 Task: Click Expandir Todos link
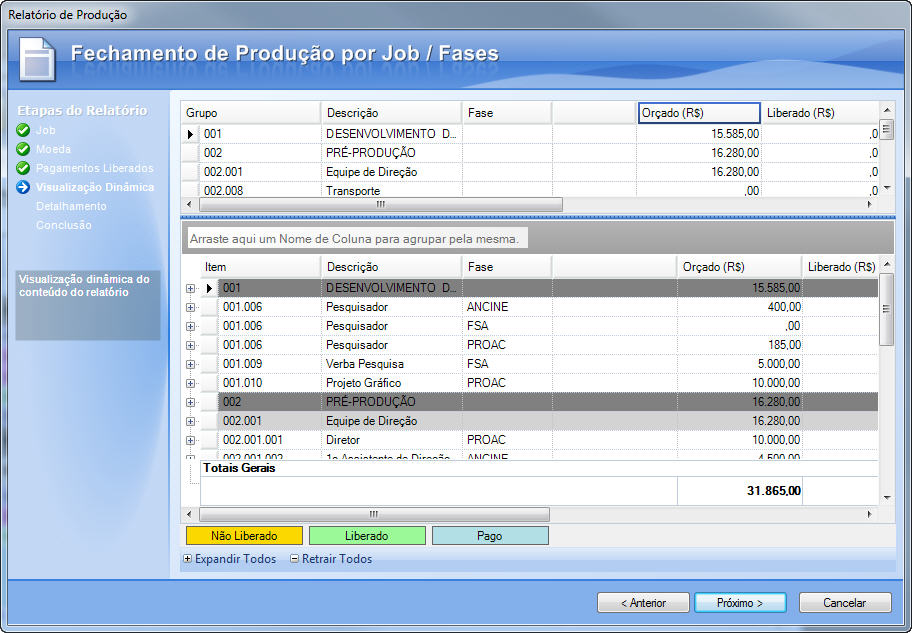click(230, 559)
